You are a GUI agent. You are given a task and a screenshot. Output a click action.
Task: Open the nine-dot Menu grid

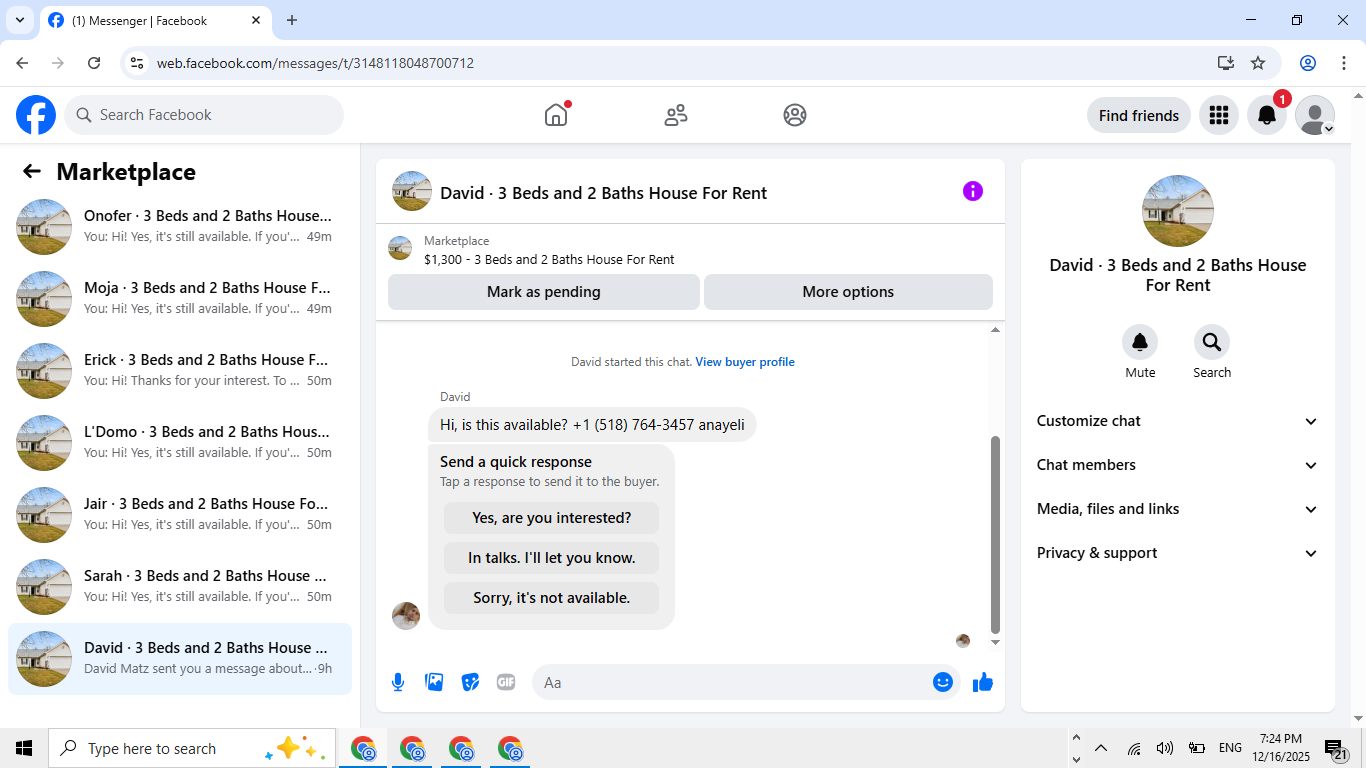click(x=1218, y=115)
